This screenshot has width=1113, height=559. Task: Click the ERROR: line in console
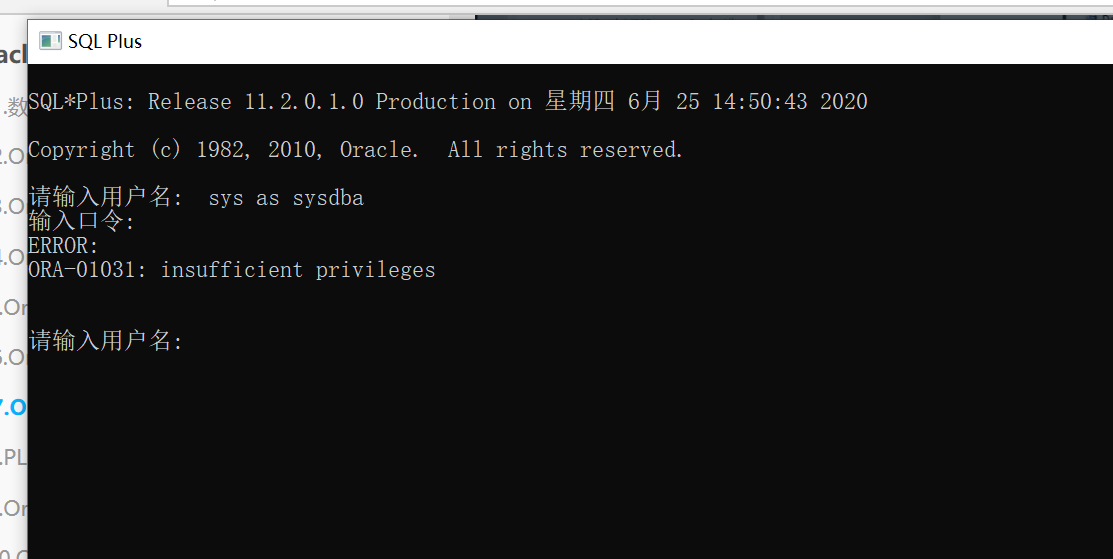click(x=63, y=245)
